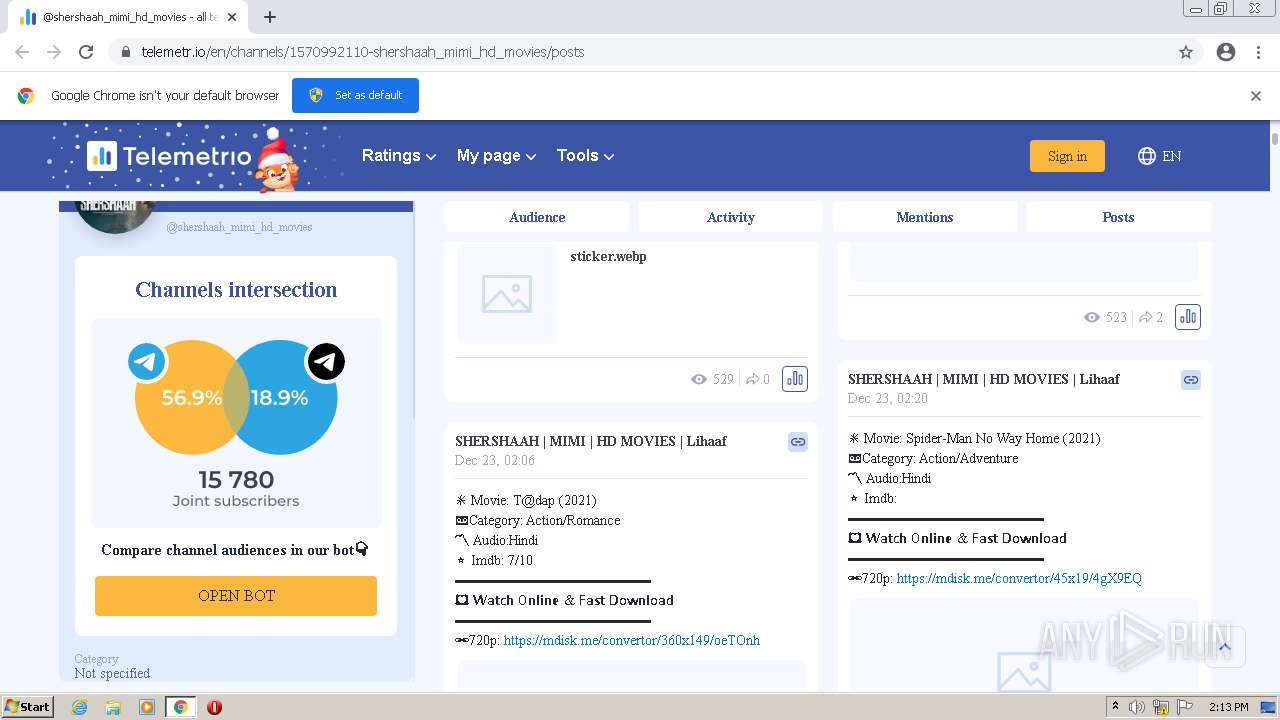The height and width of the screenshot is (720, 1280).
Task: Open the EN language selector
Action: point(1160,156)
